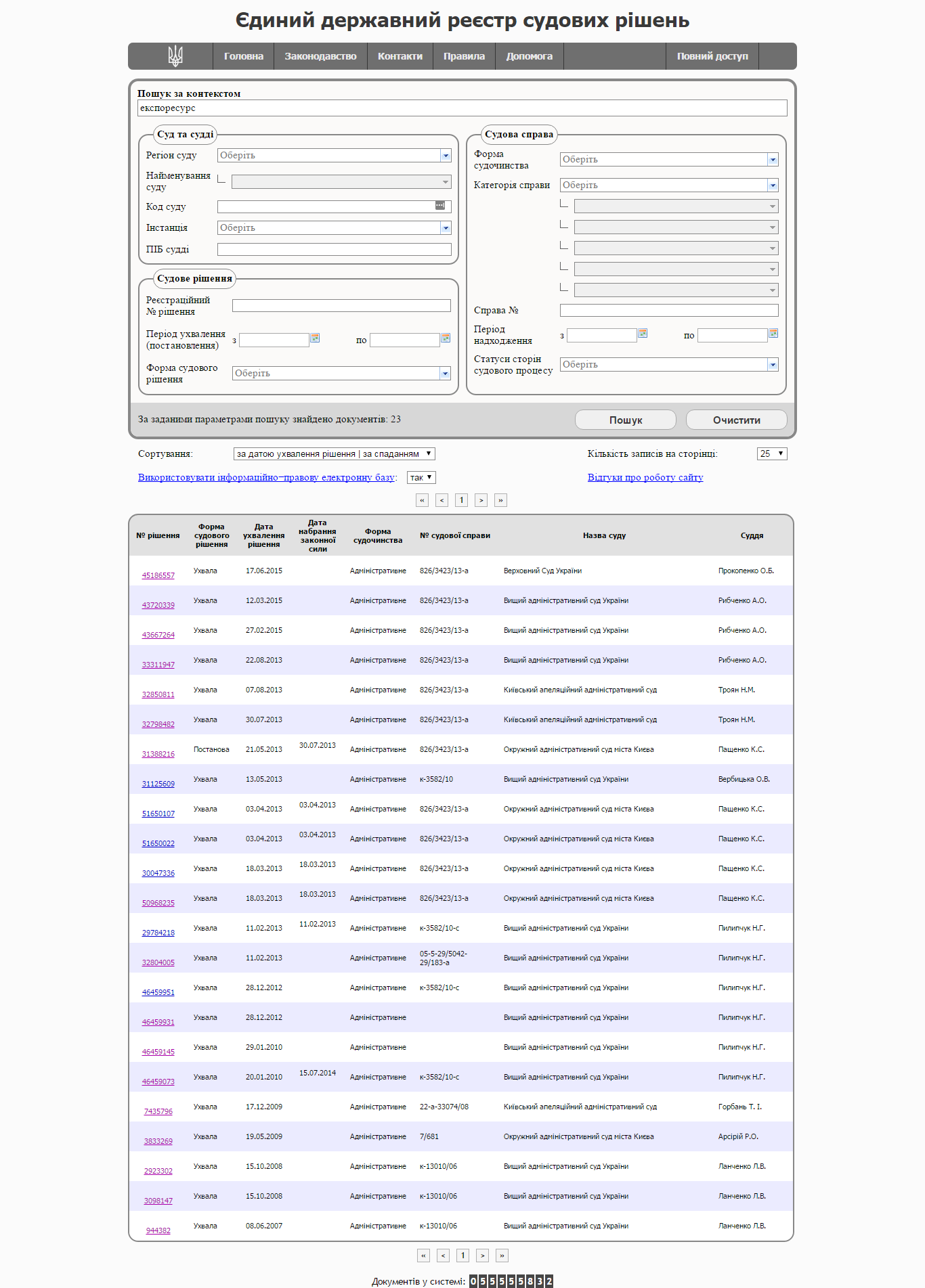The height and width of the screenshot is (1288, 925).
Task: Go to last page using bottom pager
Action: [x=502, y=1256]
